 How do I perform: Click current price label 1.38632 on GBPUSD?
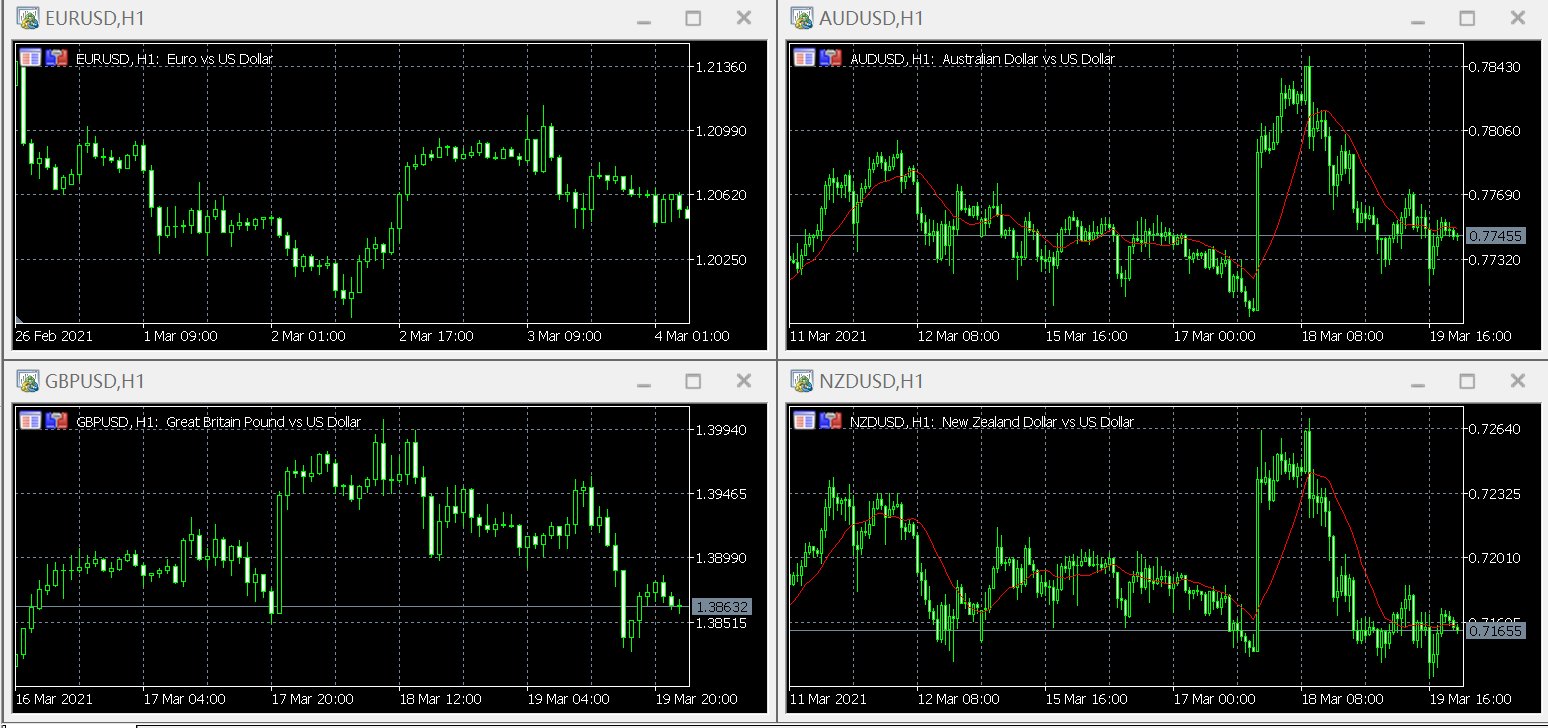[722, 607]
